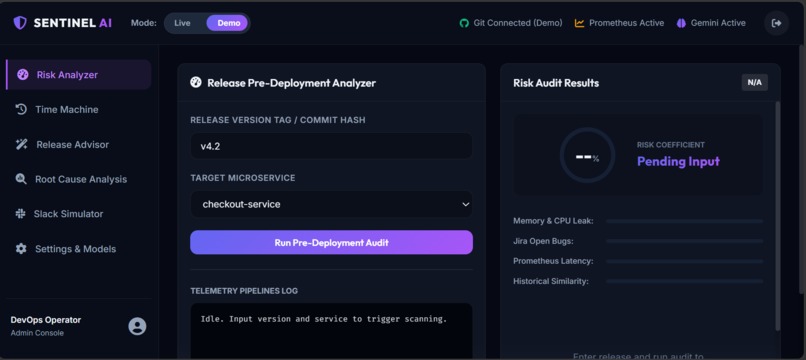Go to Root Cause Analysis page

pyautogui.click(x=79, y=179)
